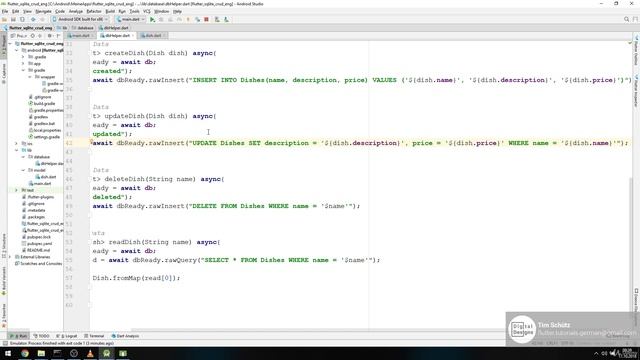Open the main.dart run configuration dropdown
This screenshot has height=360, width=640.
click(x=131, y=19)
